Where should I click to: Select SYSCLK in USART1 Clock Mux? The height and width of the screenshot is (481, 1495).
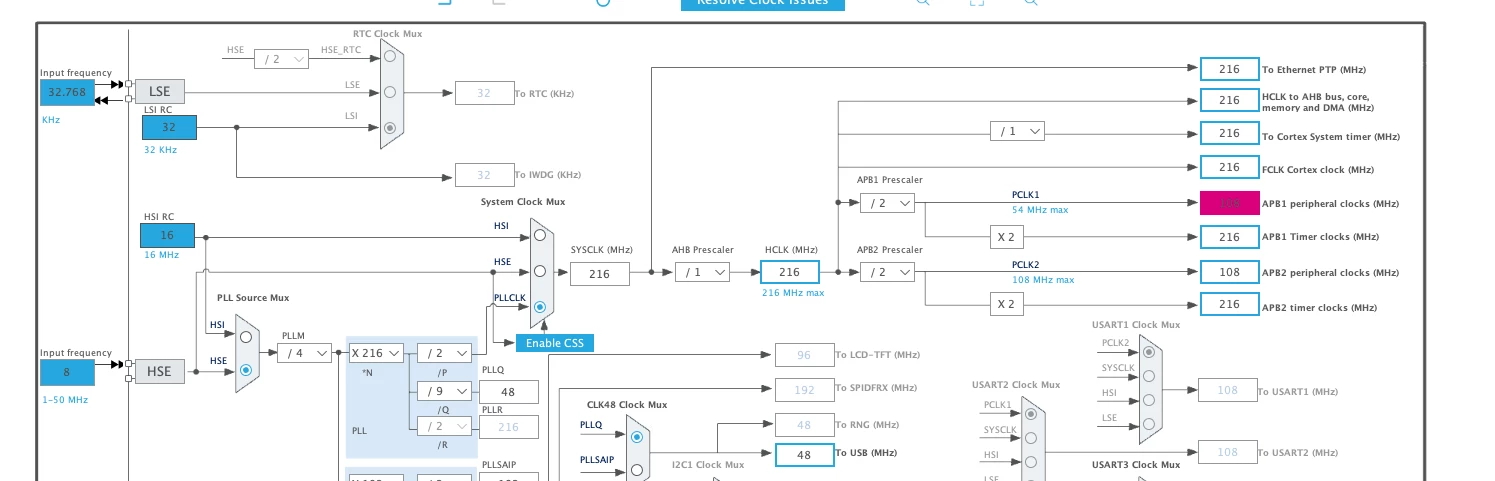[x=1149, y=376]
